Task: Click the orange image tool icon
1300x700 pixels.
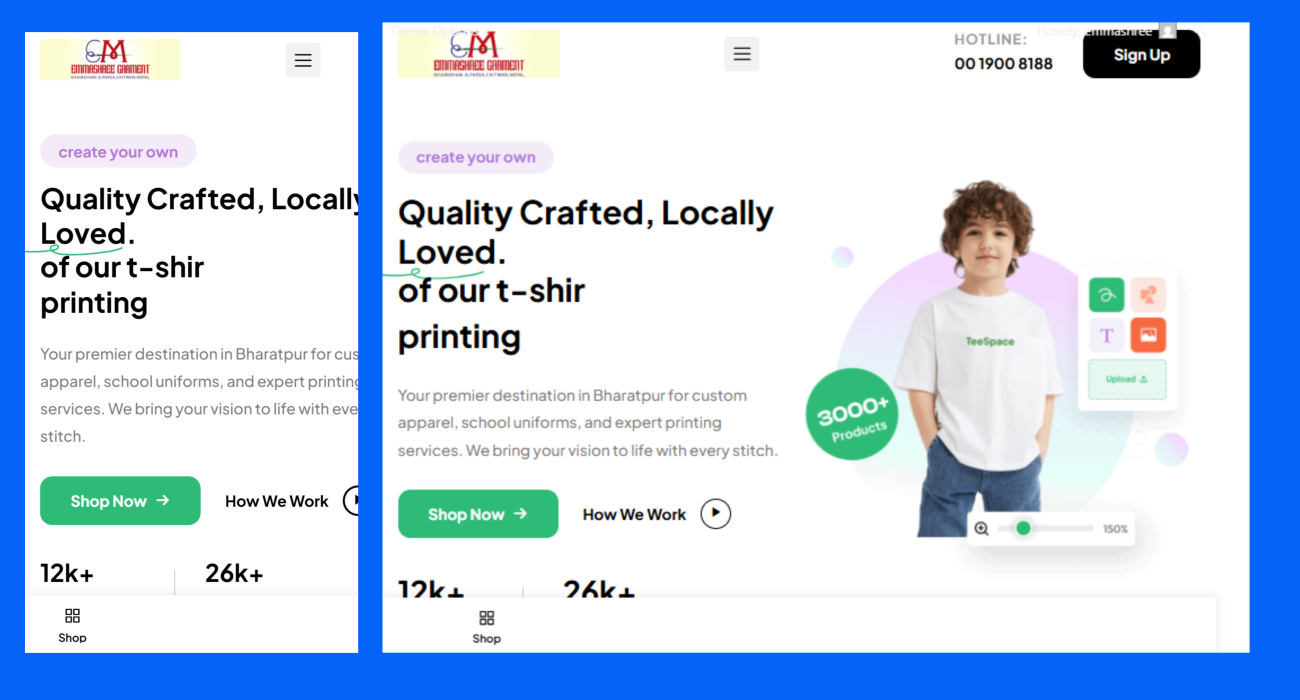Action: coord(1148,335)
